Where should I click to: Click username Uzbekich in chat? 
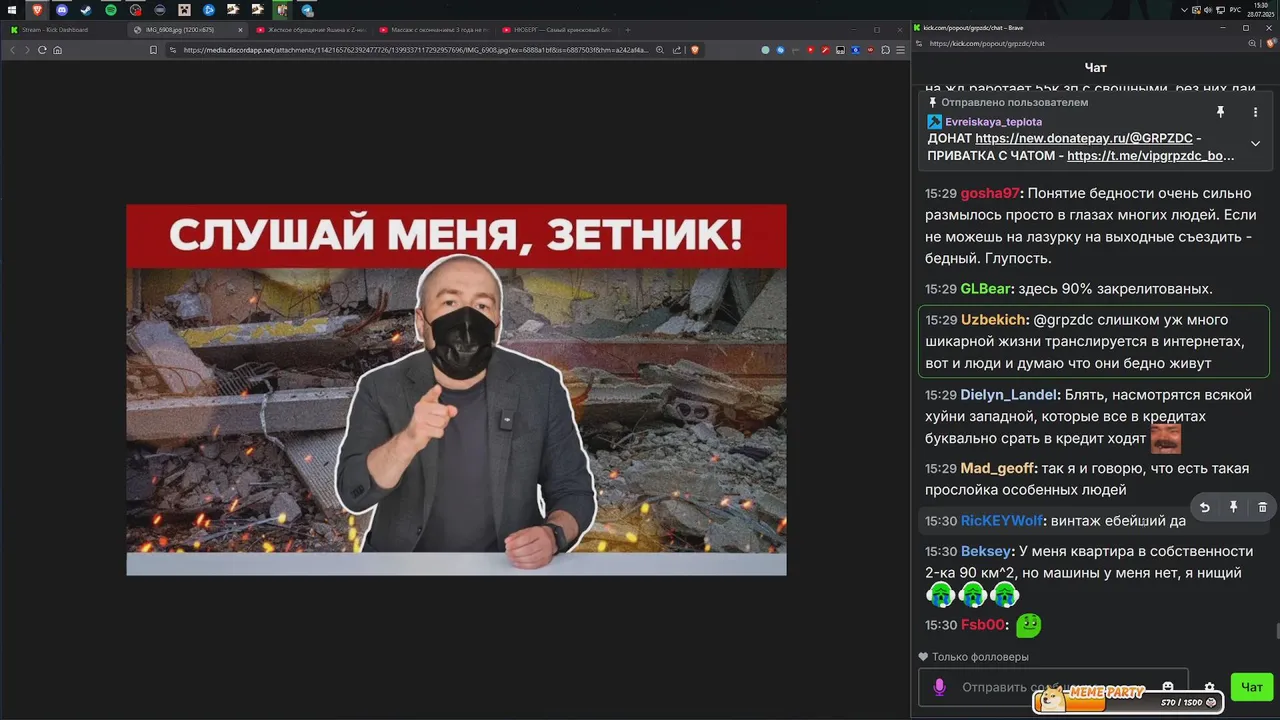click(x=993, y=320)
